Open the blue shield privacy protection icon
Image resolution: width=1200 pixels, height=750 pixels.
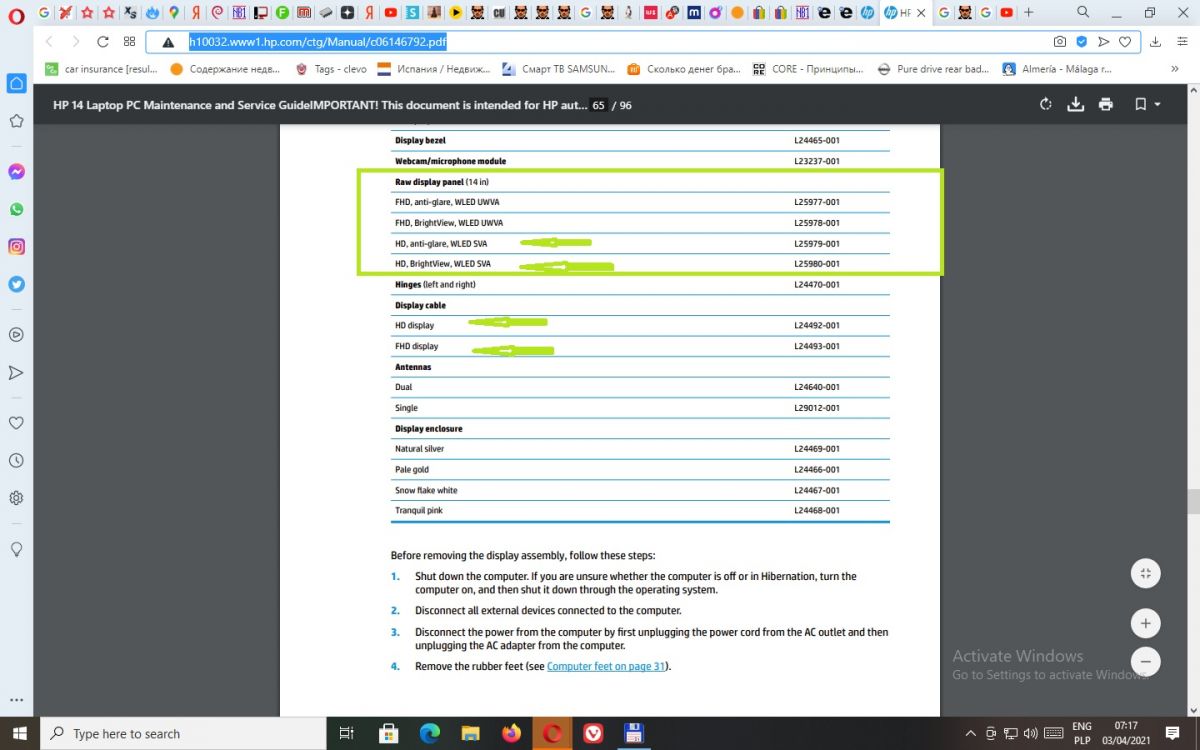tap(1082, 42)
